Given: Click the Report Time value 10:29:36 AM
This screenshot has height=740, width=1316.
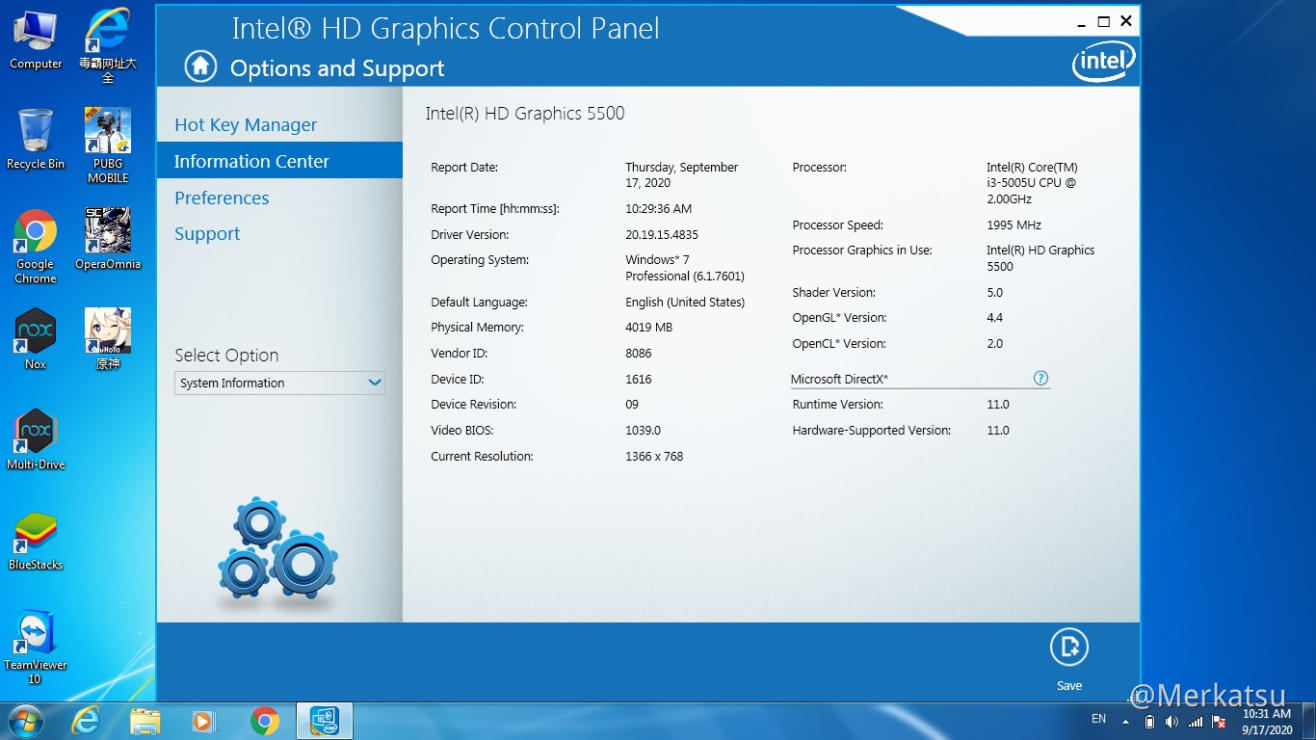Looking at the screenshot, I should click(x=659, y=209).
